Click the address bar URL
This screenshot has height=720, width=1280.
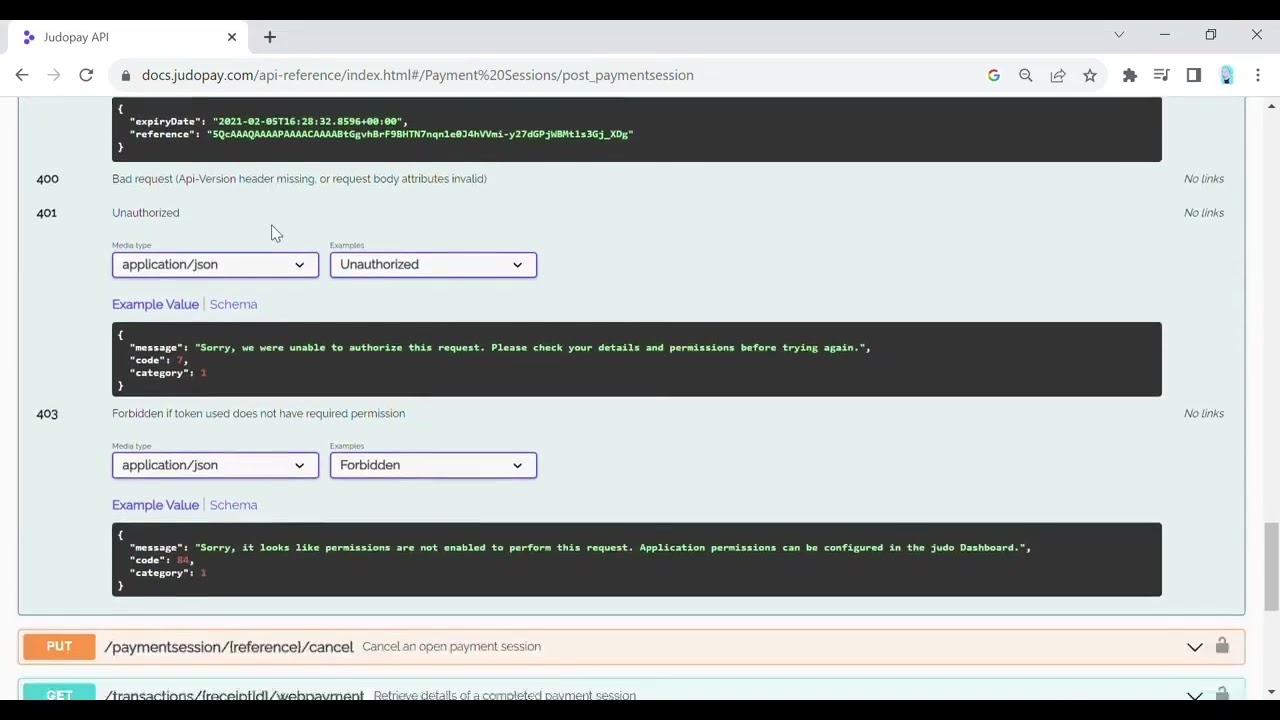(x=417, y=75)
